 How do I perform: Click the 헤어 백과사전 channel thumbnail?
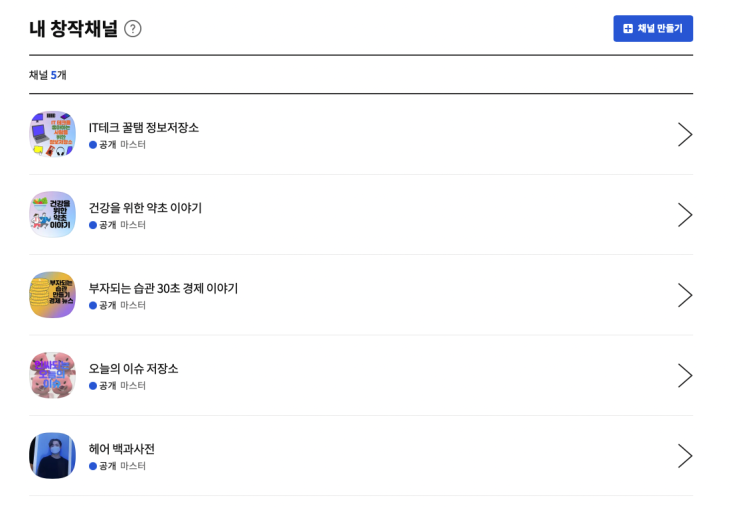click(52, 455)
